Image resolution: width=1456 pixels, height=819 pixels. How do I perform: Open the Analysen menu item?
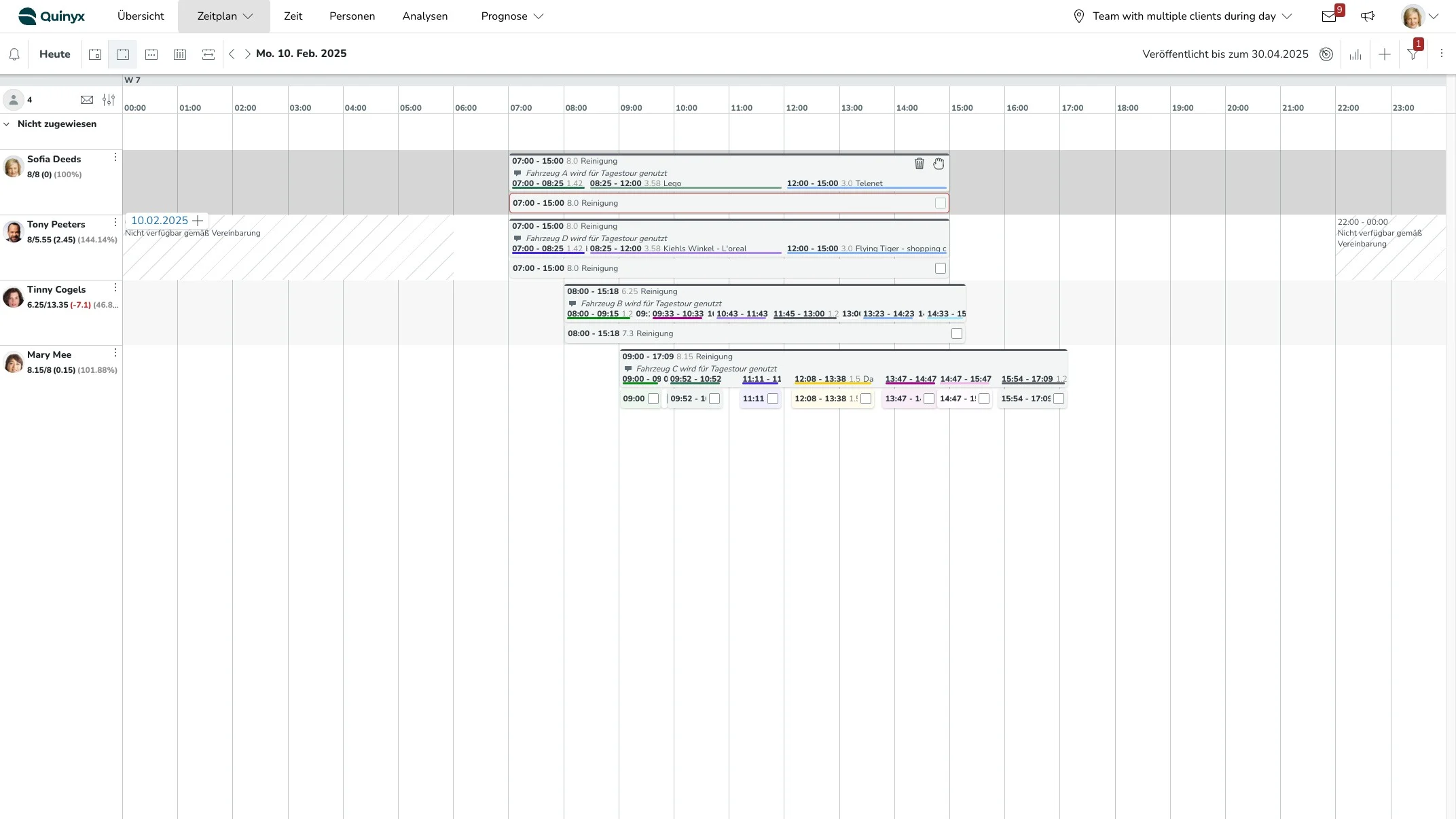tap(424, 16)
